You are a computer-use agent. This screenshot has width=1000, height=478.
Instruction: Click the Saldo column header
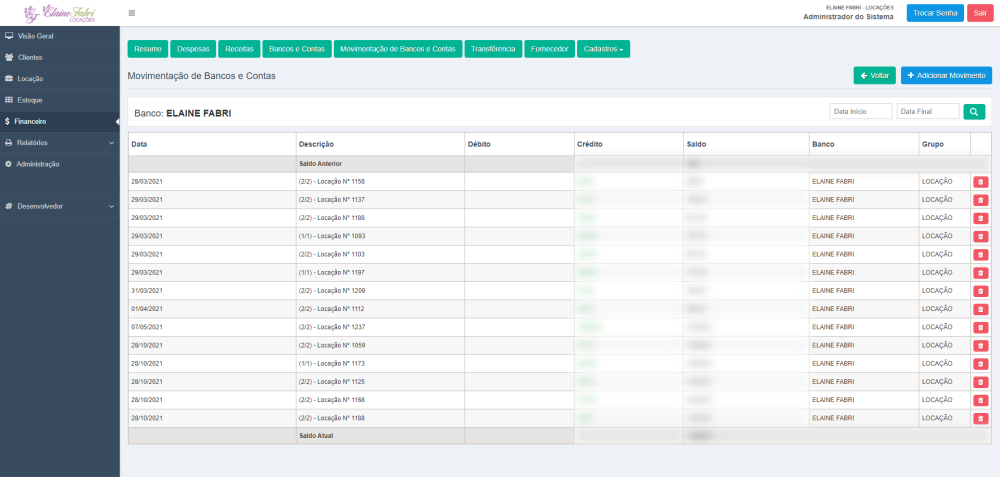coord(746,144)
